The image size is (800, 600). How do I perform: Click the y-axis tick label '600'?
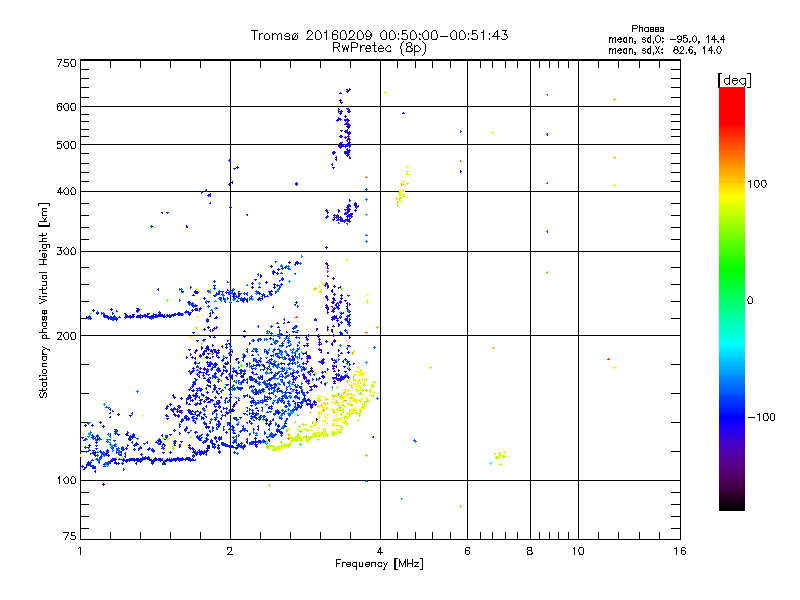coord(66,107)
